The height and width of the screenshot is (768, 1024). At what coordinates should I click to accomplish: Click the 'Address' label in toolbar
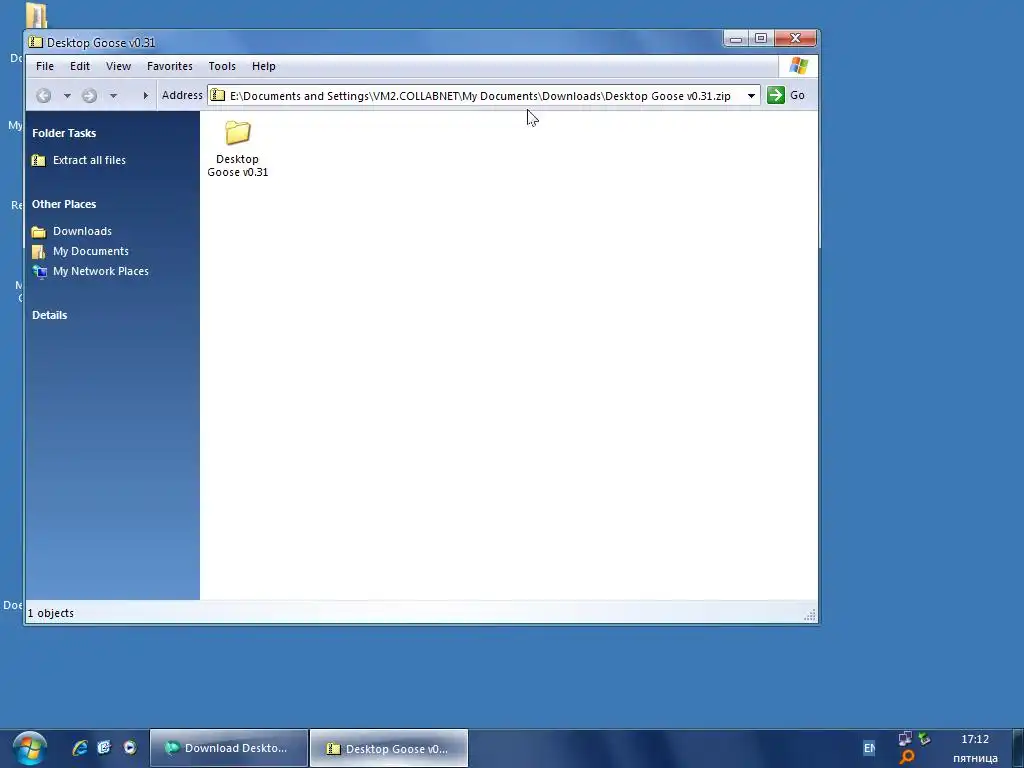(182, 95)
